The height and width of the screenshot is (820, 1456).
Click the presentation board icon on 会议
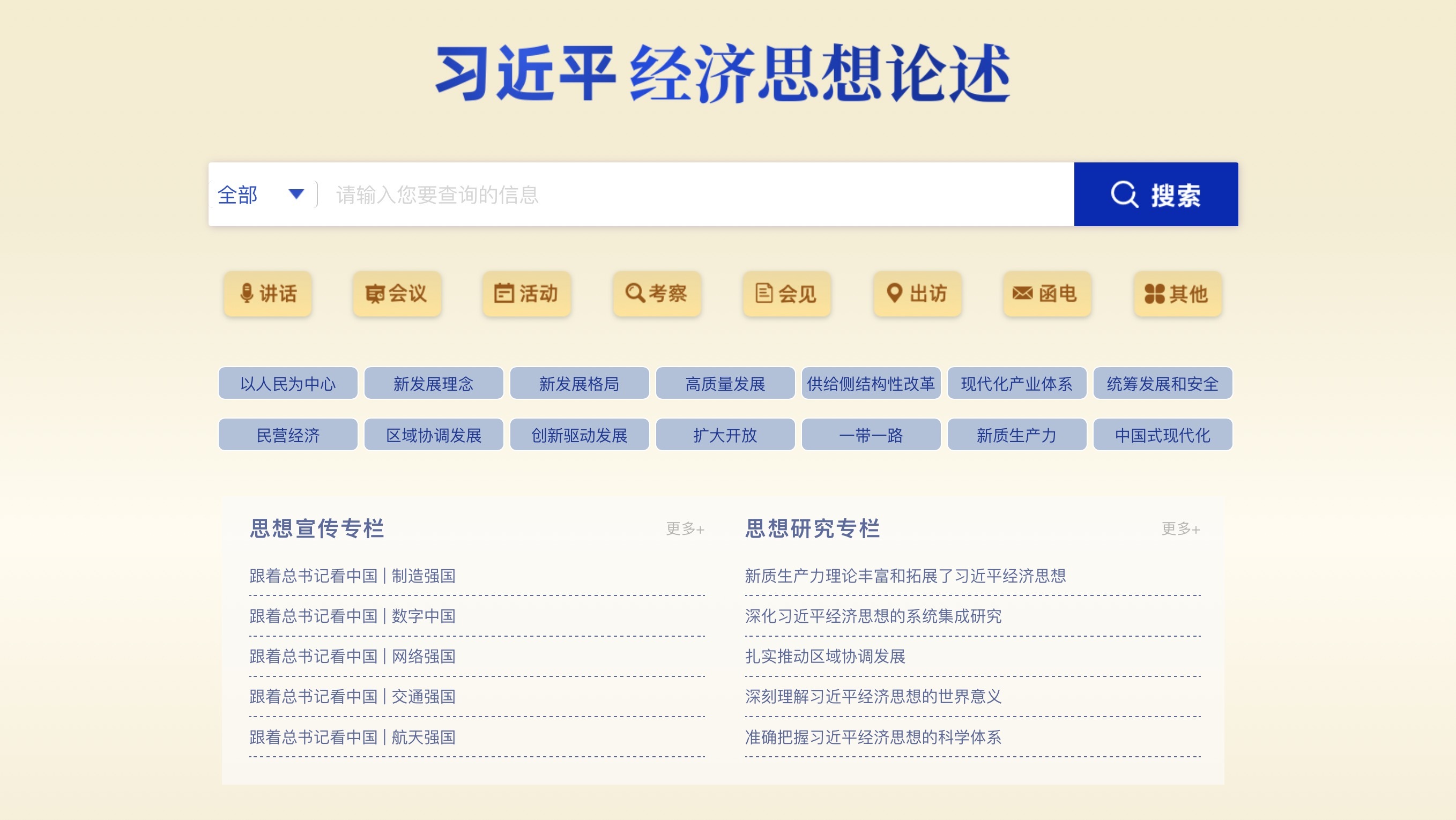pyautogui.click(x=375, y=294)
